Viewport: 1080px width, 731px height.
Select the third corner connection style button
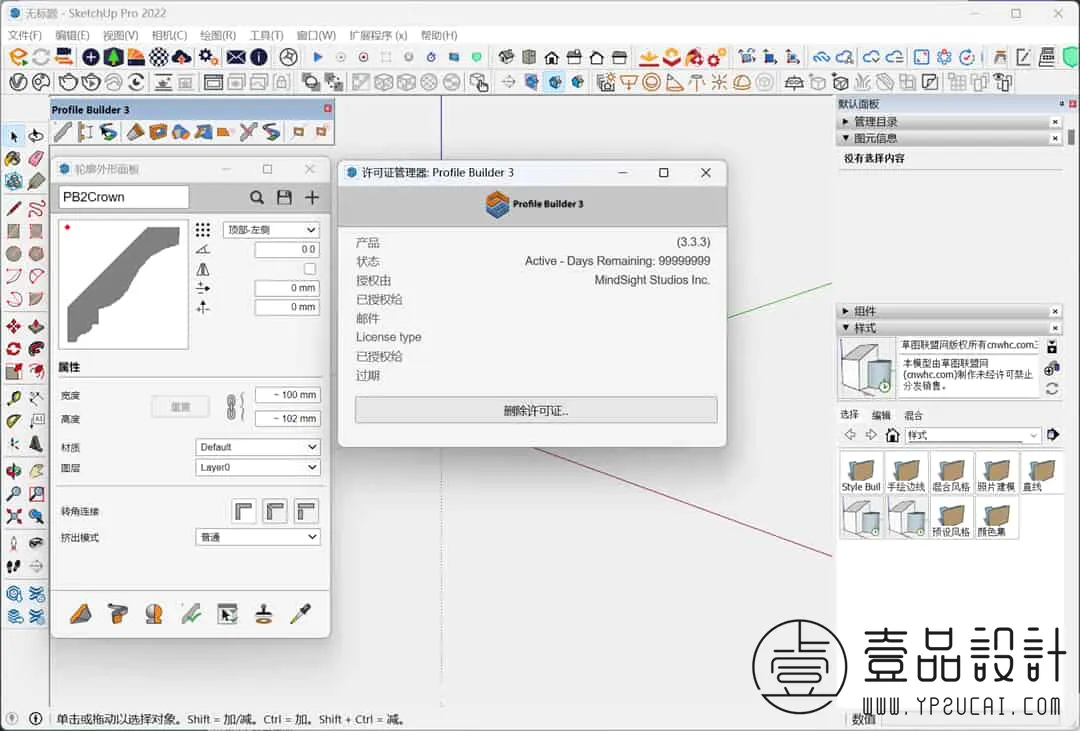tap(307, 511)
